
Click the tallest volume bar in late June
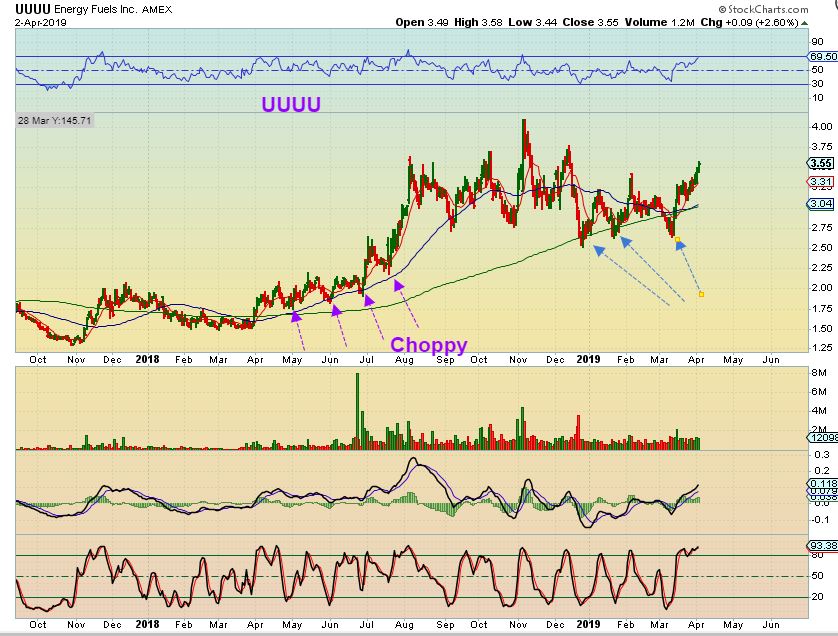click(x=358, y=410)
